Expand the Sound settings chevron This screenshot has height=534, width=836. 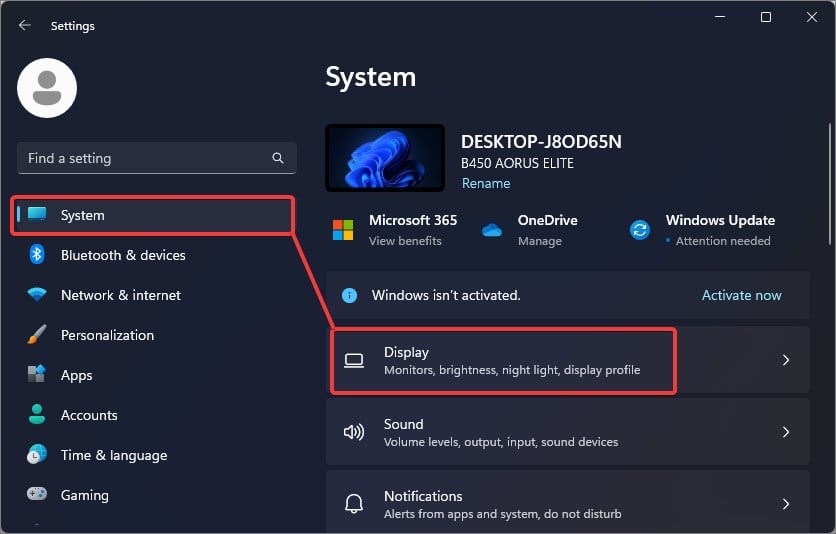[x=786, y=432]
